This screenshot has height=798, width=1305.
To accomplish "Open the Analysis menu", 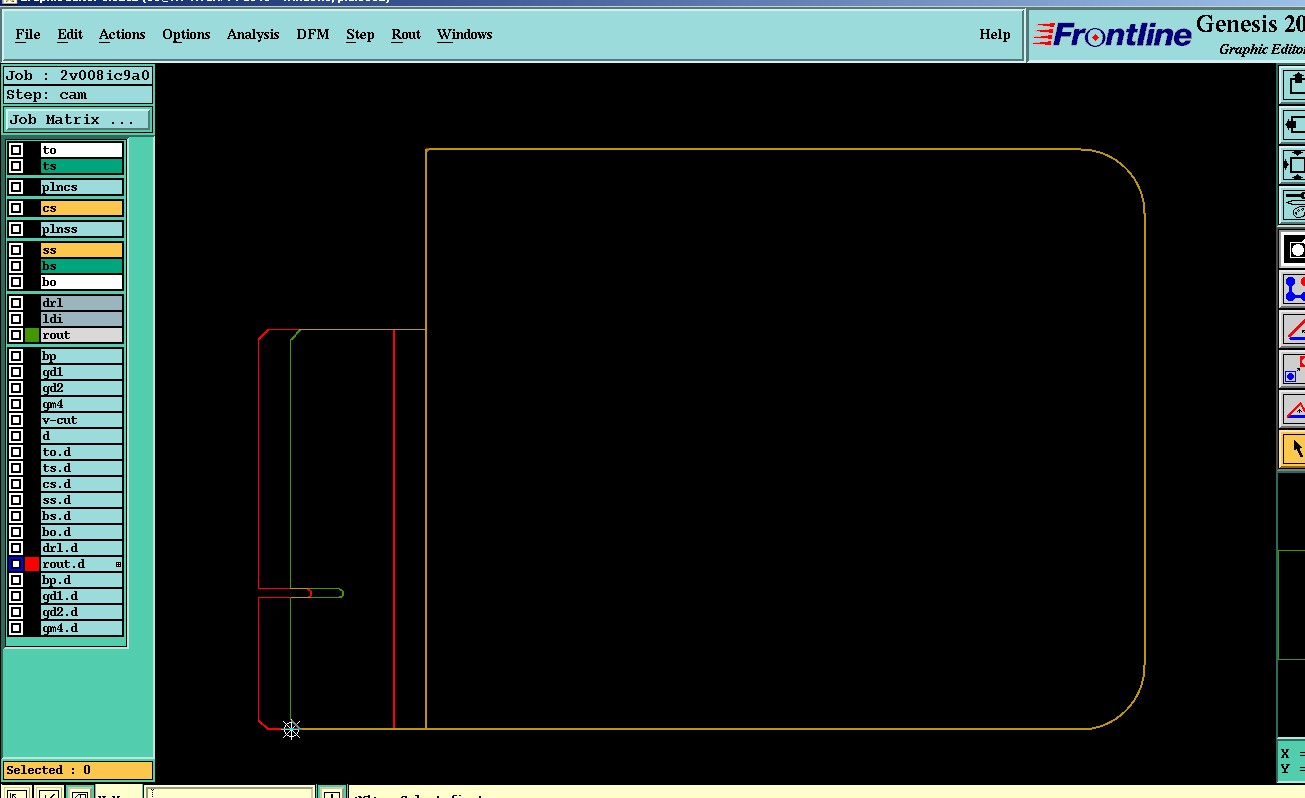I will tap(253, 35).
